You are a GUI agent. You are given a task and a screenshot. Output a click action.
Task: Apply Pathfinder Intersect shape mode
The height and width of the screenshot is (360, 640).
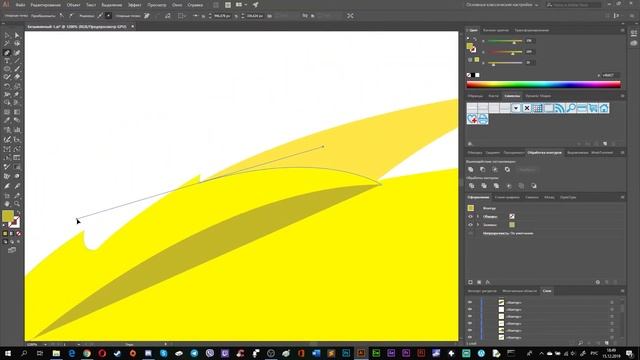(x=495, y=169)
